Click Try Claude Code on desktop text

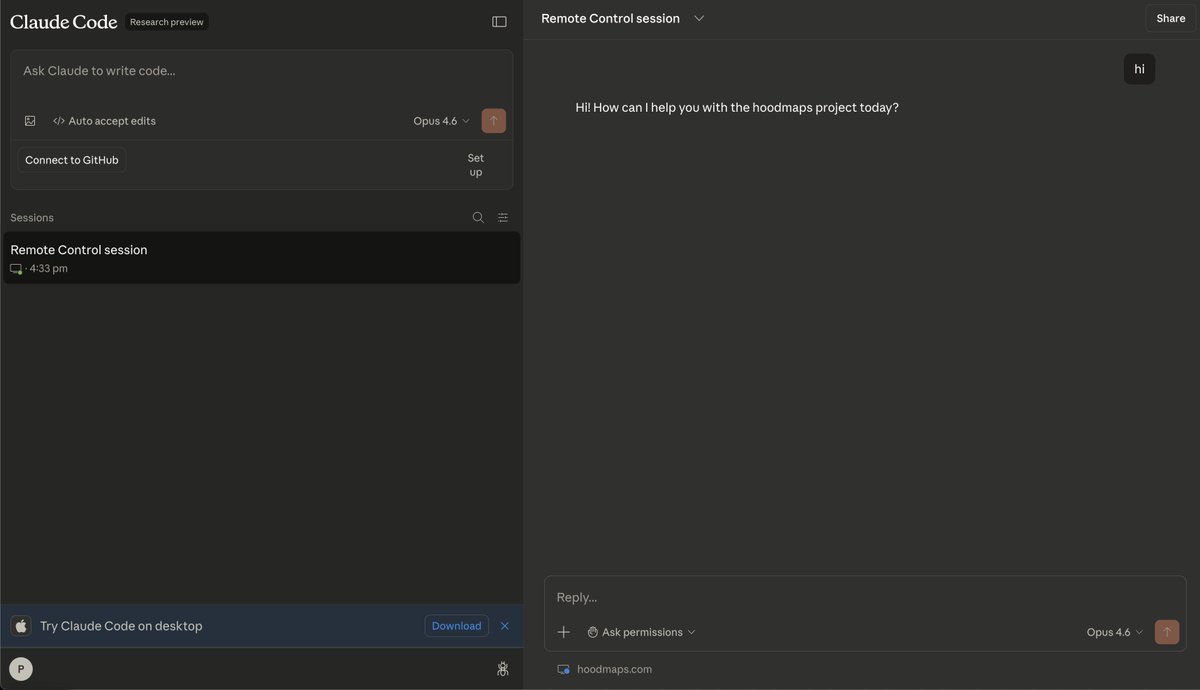coord(121,626)
